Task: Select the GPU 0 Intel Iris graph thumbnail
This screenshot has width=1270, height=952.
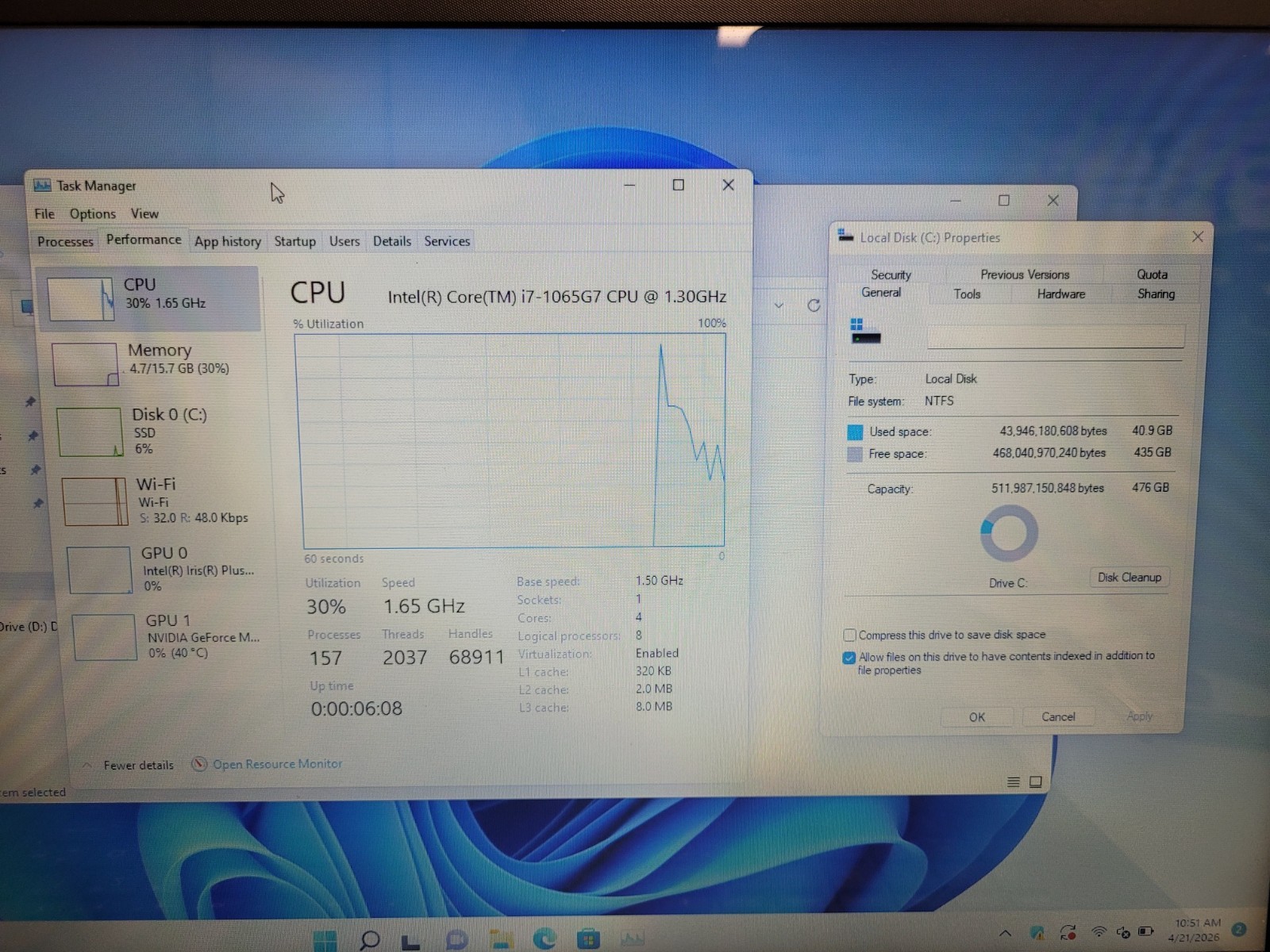Action: 99,570
